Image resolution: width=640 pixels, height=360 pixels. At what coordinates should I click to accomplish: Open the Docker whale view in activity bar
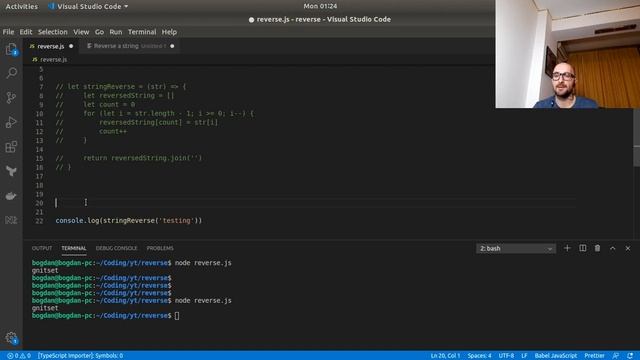tap(11, 196)
